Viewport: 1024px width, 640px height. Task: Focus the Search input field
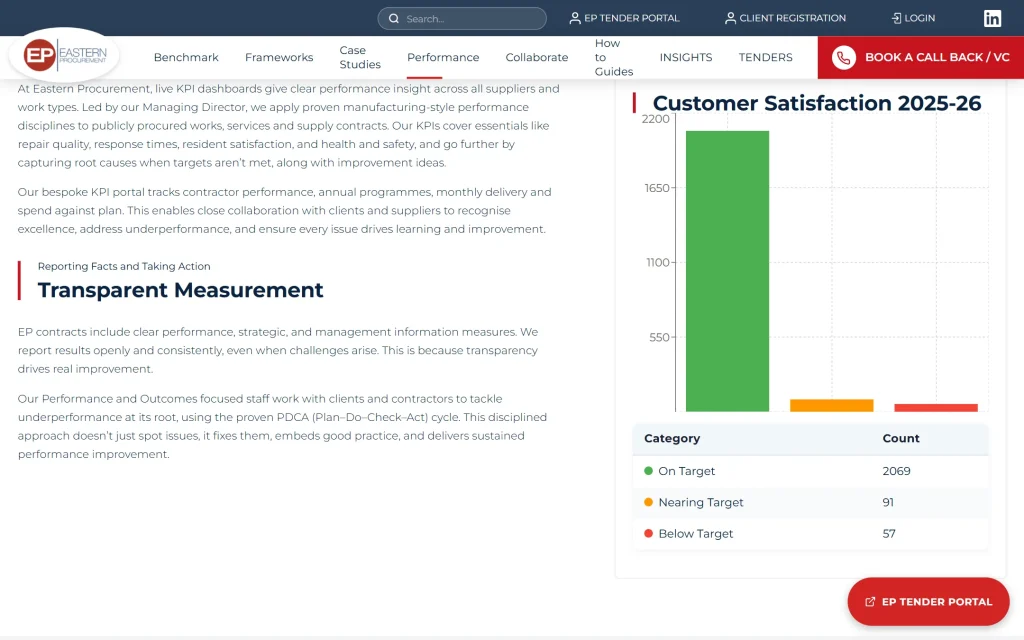click(462, 18)
